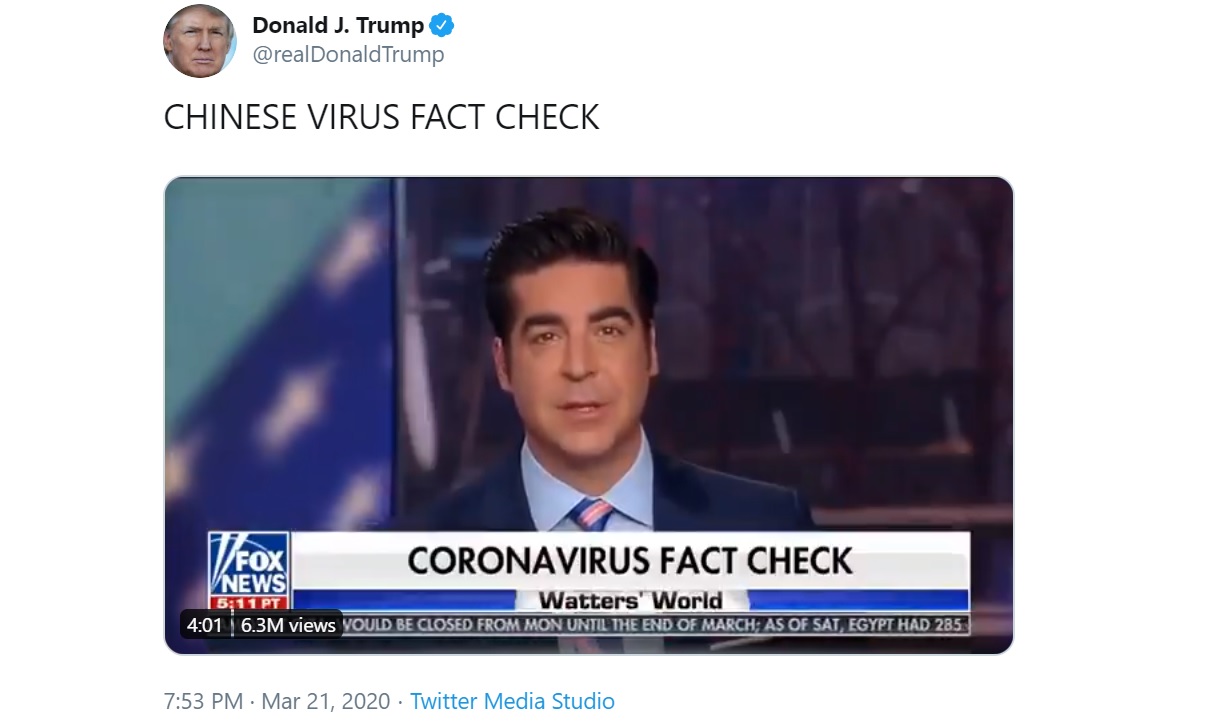Click the 6.3M views counter
The height and width of the screenshot is (722, 1208).
point(288,625)
